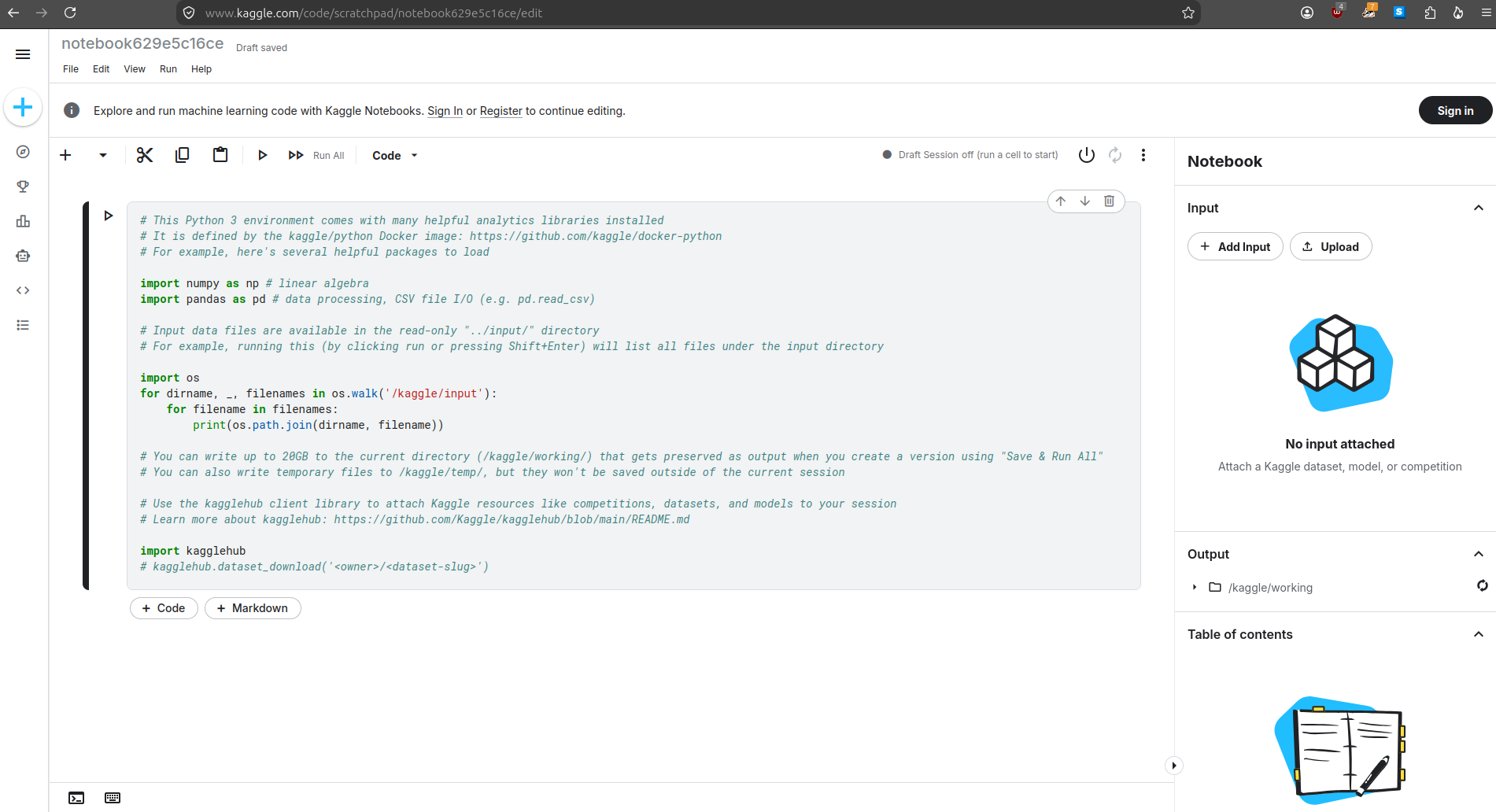This screenshot has height=812, width=1496.
Task: Open the browser extensions puzzle icon
Action: click(1430, 13)
